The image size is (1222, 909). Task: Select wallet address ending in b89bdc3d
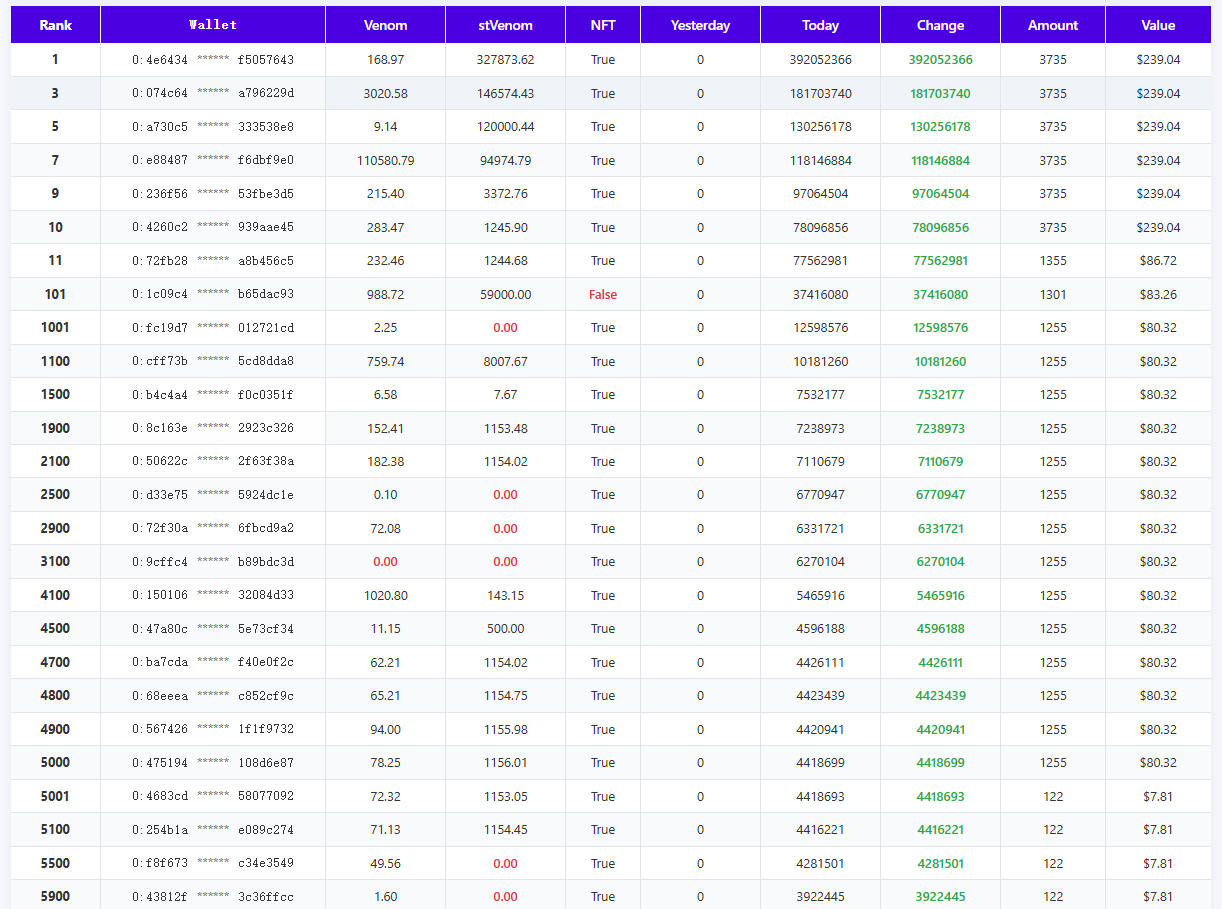(x=213, y=562)
